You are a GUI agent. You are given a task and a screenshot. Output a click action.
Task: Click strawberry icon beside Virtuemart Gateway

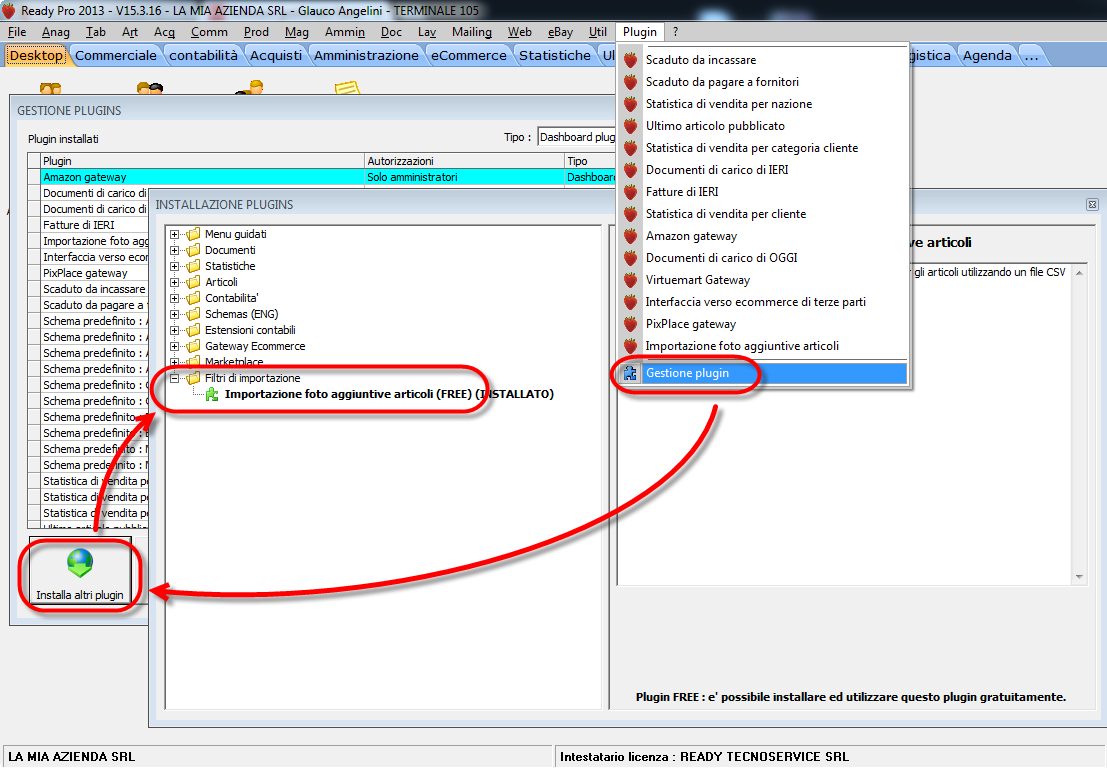(630, 280)
